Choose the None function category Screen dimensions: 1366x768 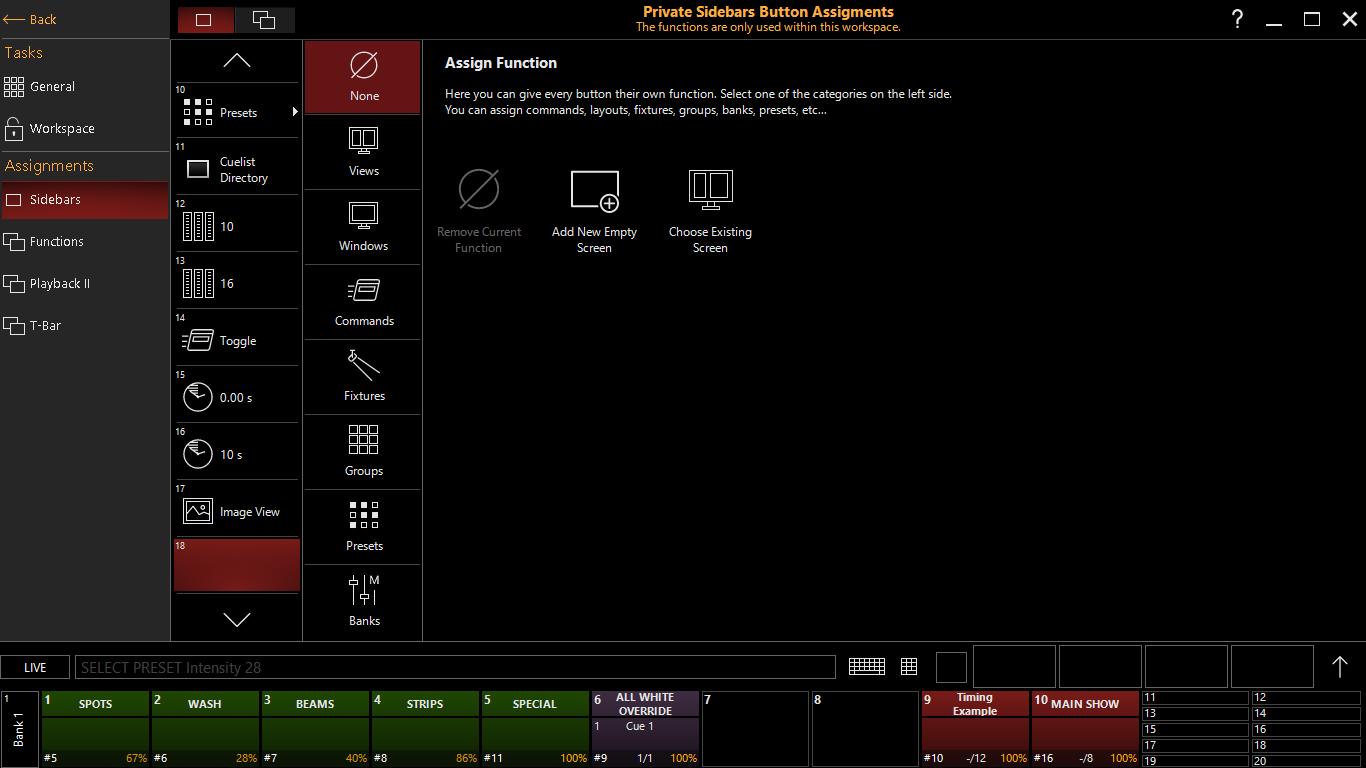point(363,77)
